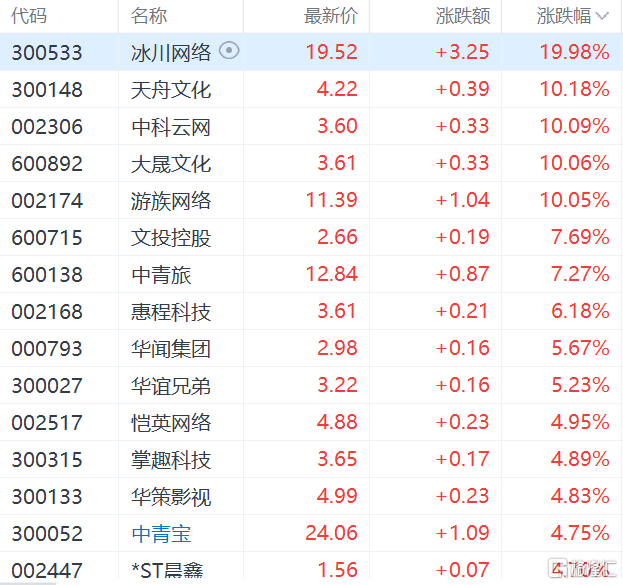Click the price 4.88
This screenshot has width=623, height=585.
[x=337, y=422]
